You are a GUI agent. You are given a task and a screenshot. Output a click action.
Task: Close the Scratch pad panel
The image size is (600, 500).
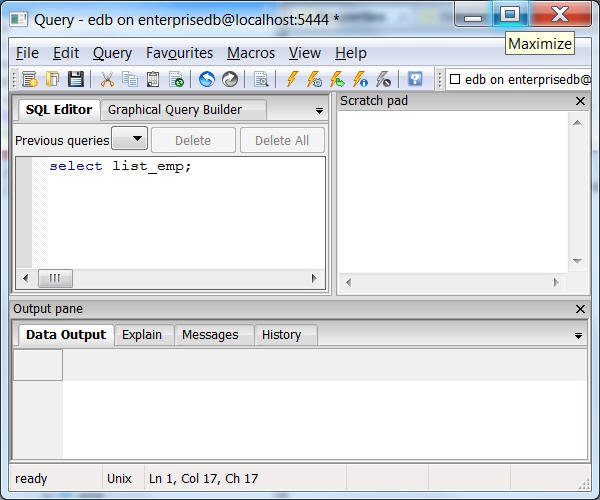coord(580,101)
